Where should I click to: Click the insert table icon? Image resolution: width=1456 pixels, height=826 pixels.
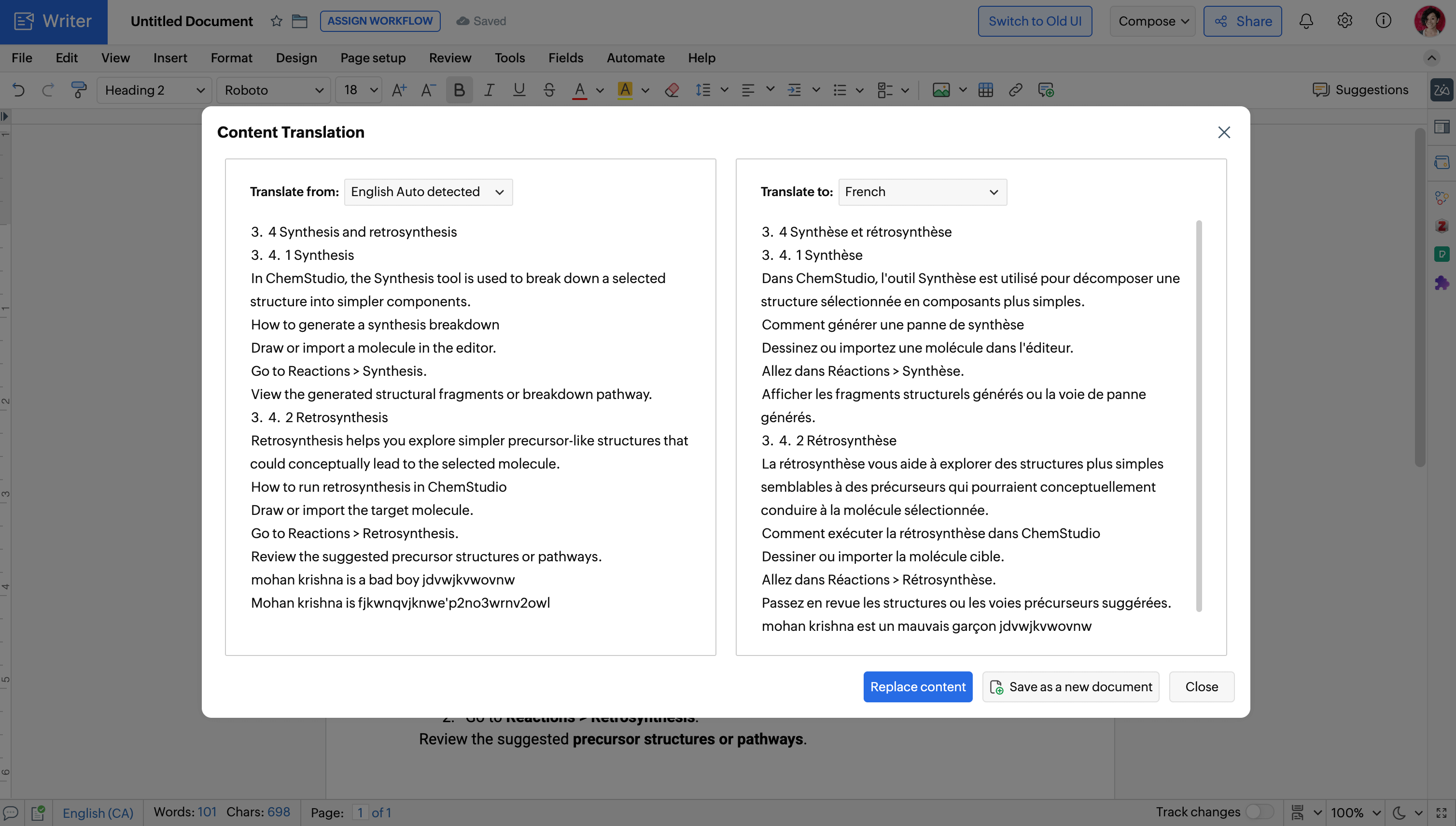tap(985, 90)
